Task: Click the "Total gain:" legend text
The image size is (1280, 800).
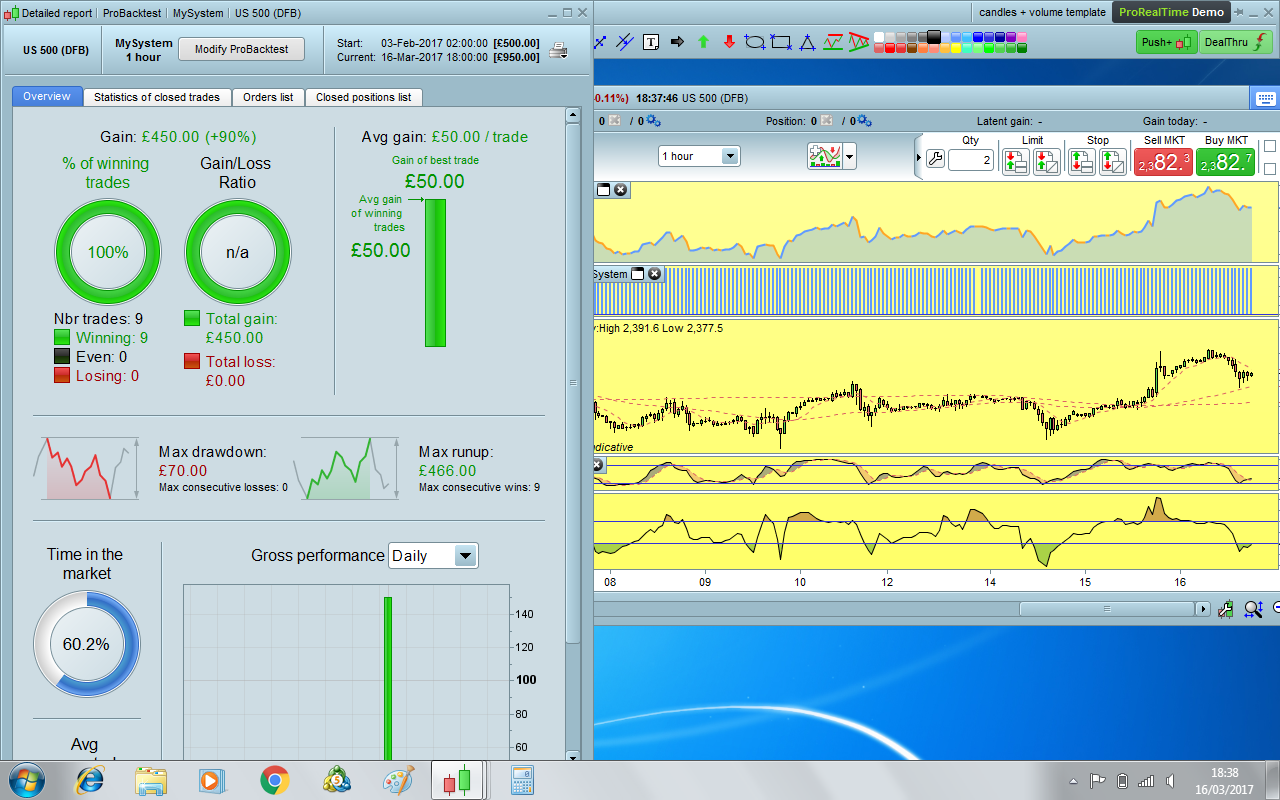Action: pyautogui.click(x=242, y=319)
